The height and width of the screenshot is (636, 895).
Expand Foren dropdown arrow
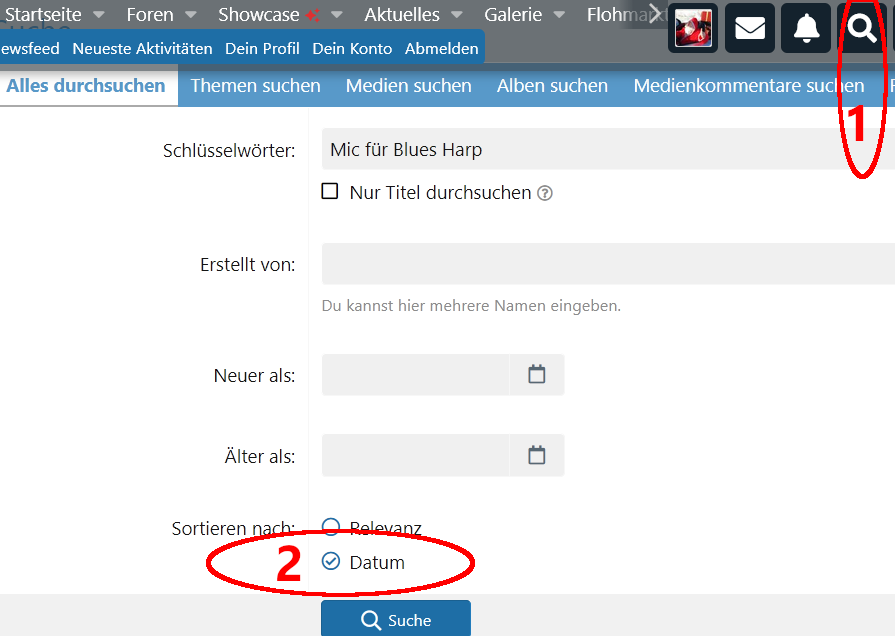click(191, 15)
